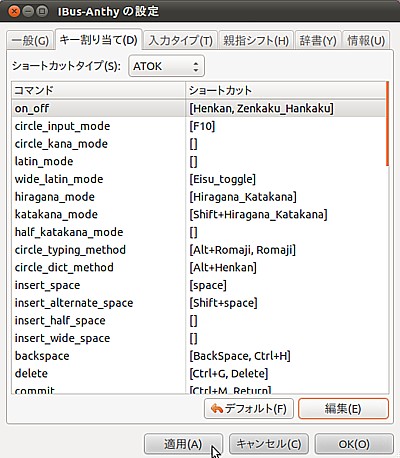Open the 親指シフト(H) tab
The image size is (400, 458).
click(x=256, y=41)
